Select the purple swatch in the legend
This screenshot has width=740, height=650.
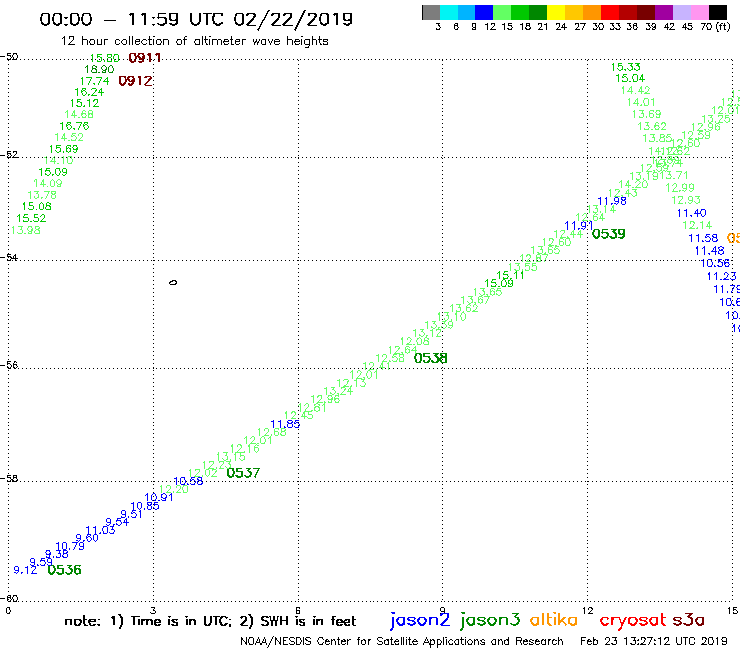tap(663, 12)
